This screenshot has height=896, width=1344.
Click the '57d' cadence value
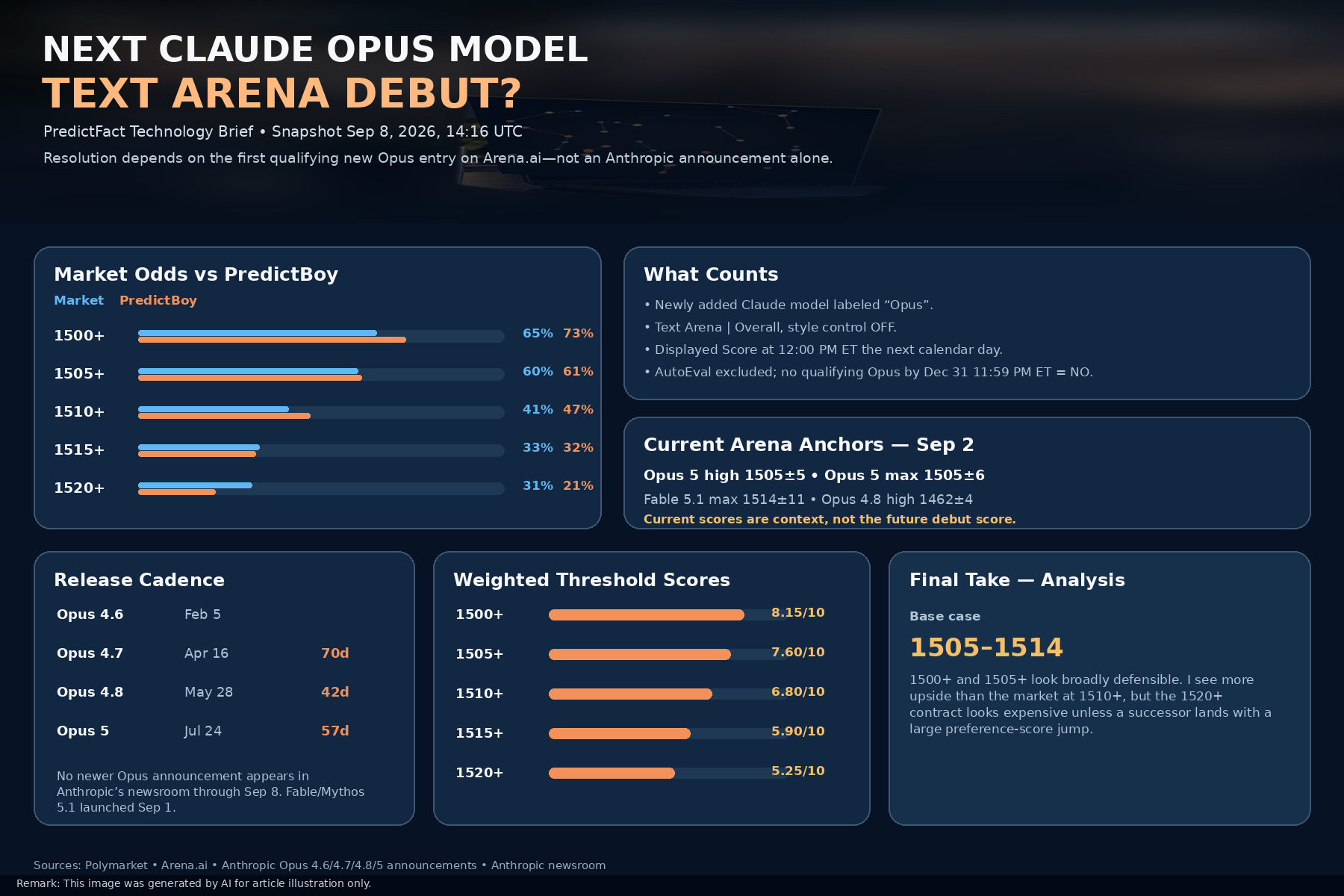pyautogui.click(x=335, y=731)
